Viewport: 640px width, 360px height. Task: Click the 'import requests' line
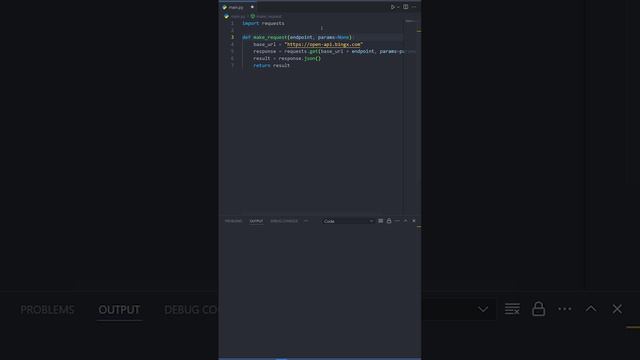[263, 23]
